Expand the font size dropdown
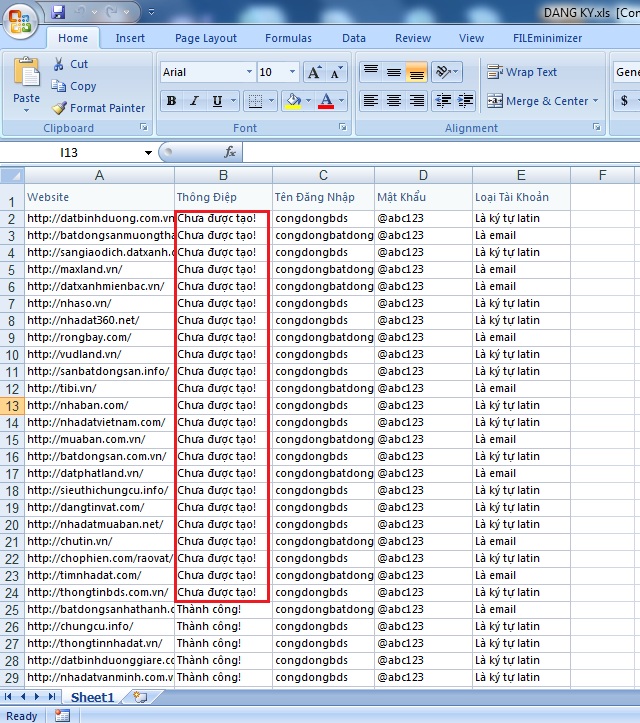The width and height of the screenshot is (640, 723). [x=293, y=72]
